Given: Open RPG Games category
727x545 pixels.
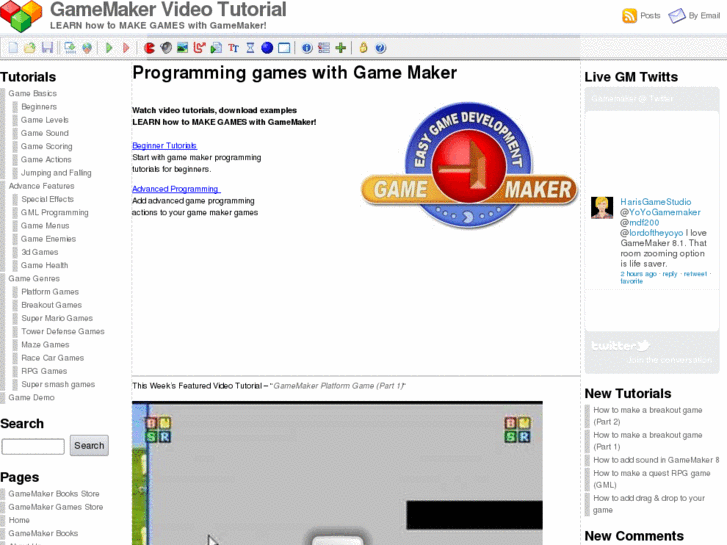Looking at the screenshot, I should [x=44, y=371].
